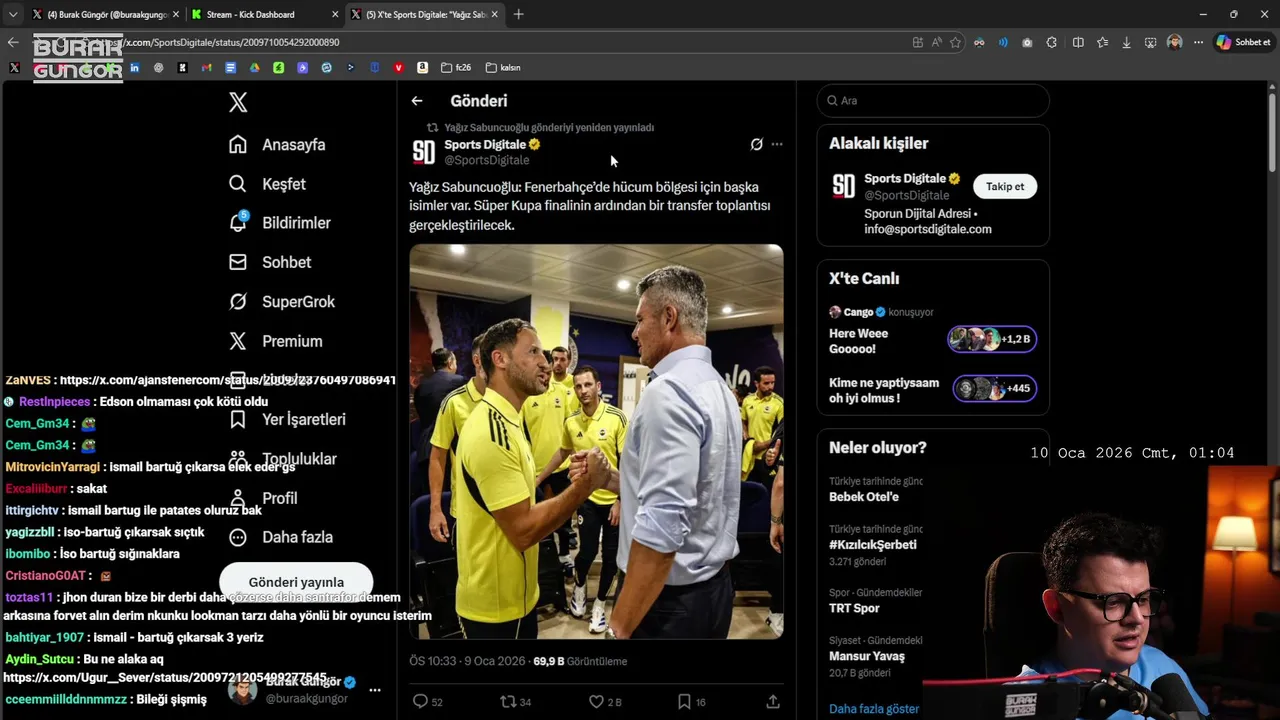
Task: Switch to the Stream - Kick Dashboard tab
Action: [250, 15]
